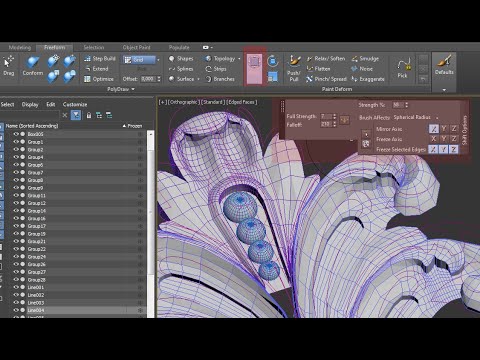
Task: Select the Noise brush
Action: [x=362, y=69]
